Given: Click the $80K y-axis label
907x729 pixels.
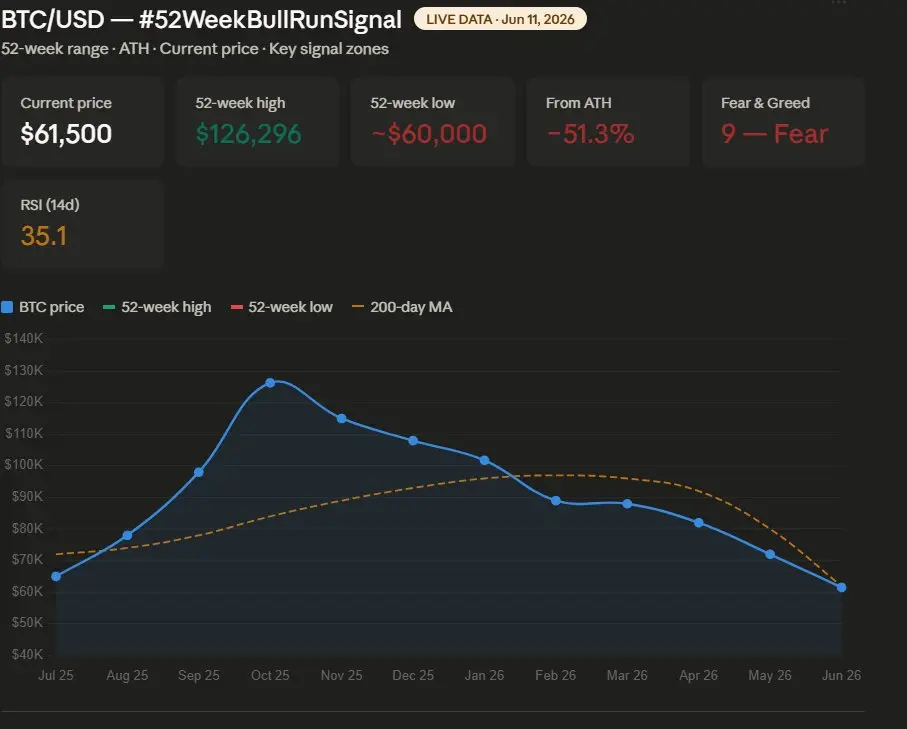Looking at the screenshot, I should click(x=27, y=528).
